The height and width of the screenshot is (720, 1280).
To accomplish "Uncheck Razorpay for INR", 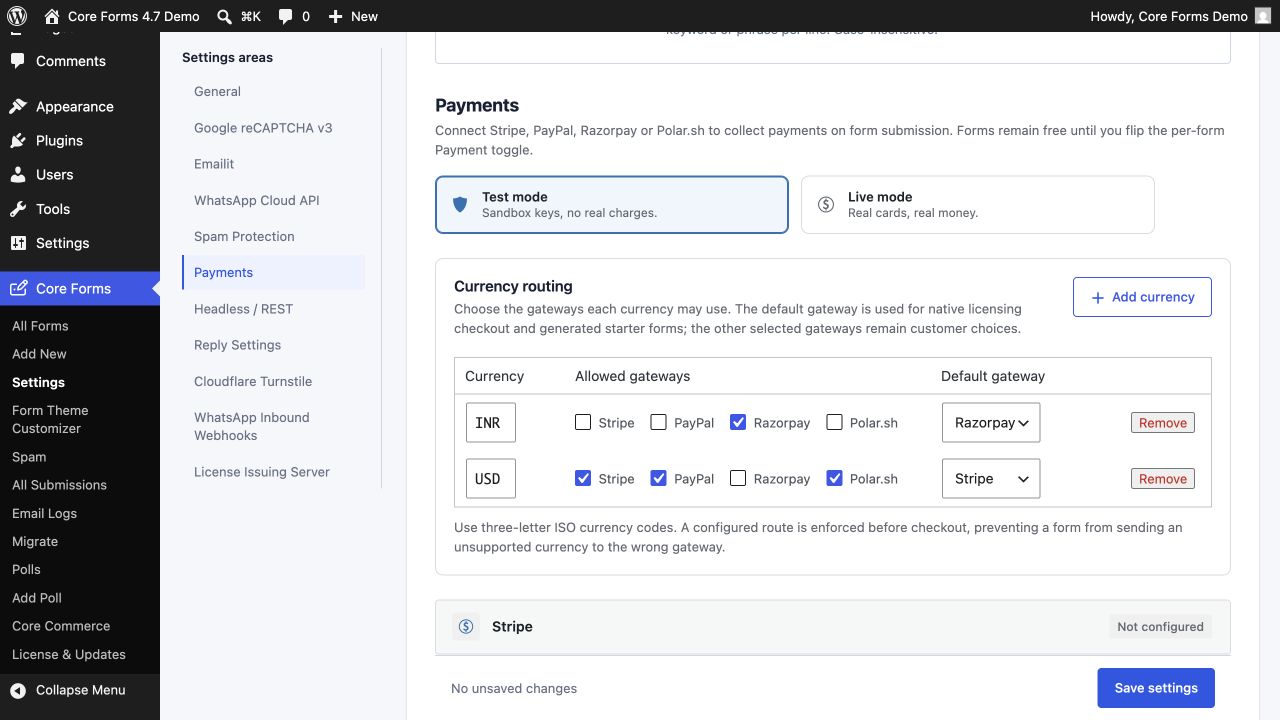I will point(738,422).
